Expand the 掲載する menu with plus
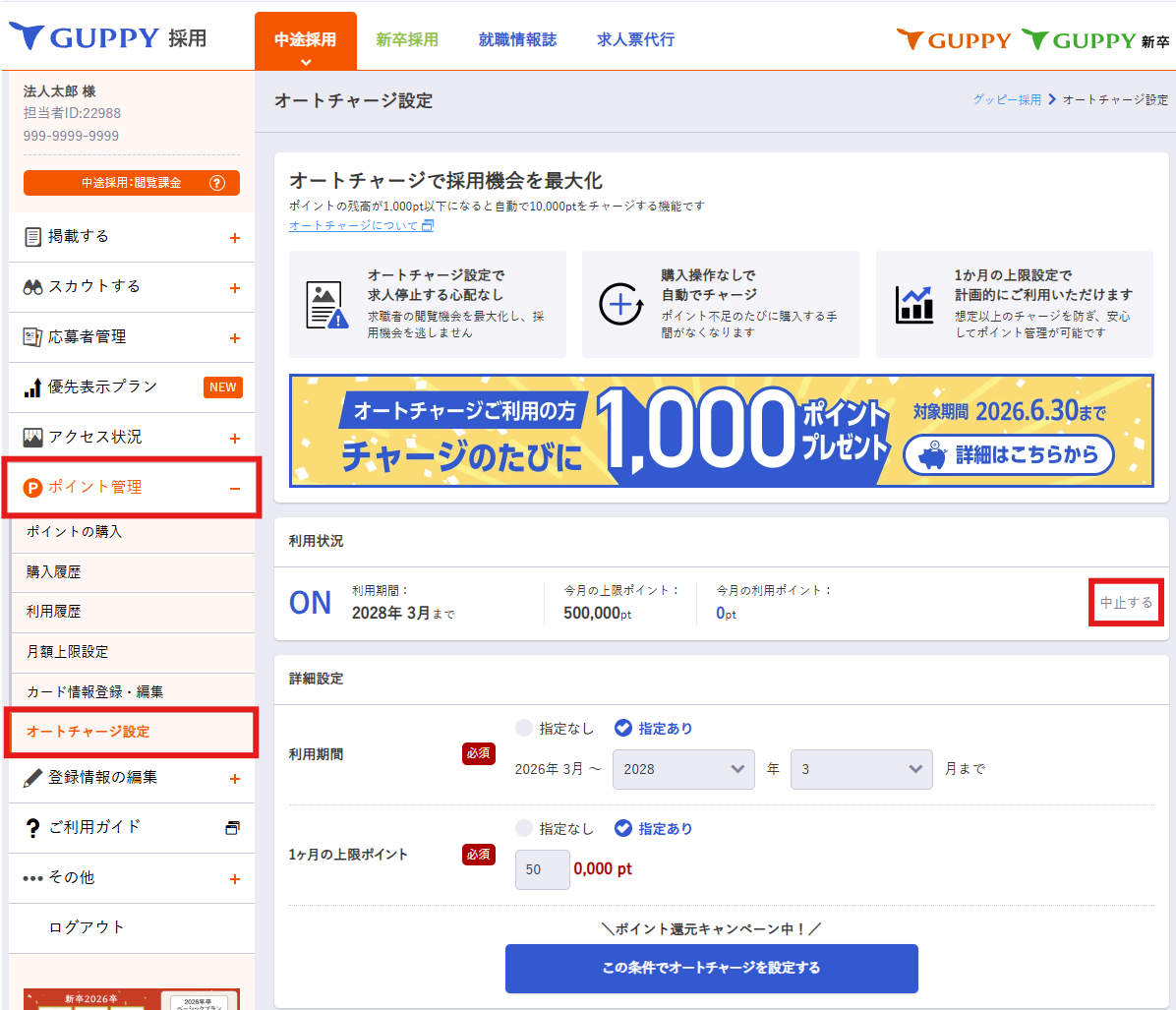 [235, 238]
